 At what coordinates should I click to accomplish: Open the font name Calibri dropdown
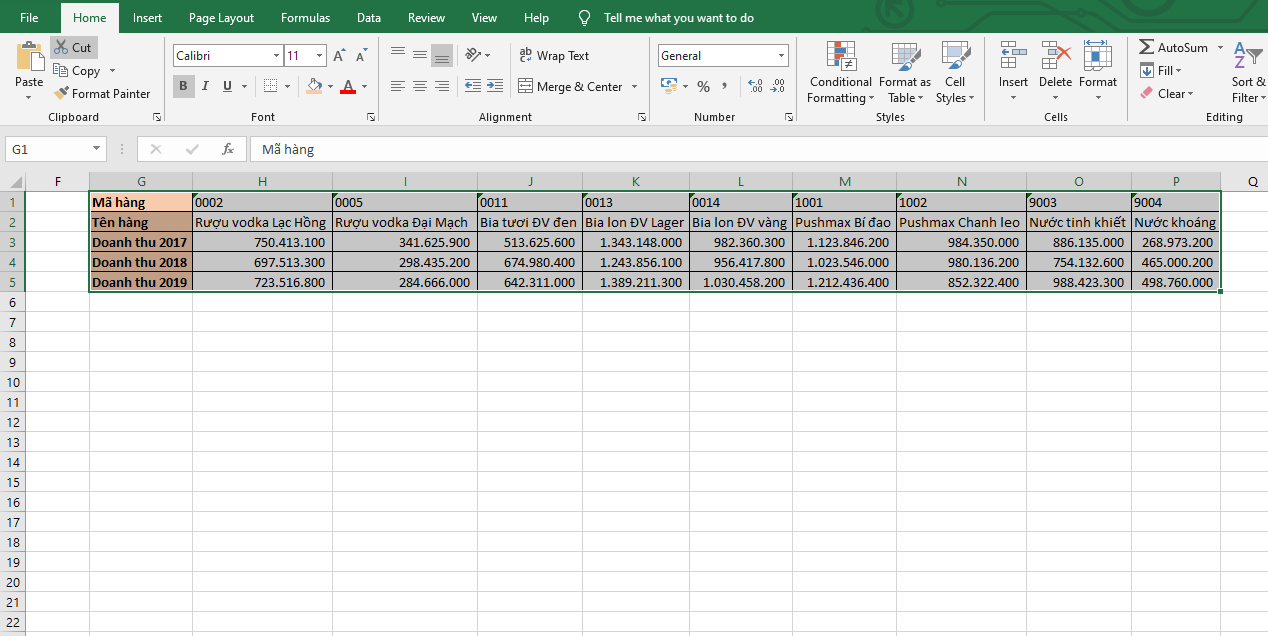pos(276,56)
